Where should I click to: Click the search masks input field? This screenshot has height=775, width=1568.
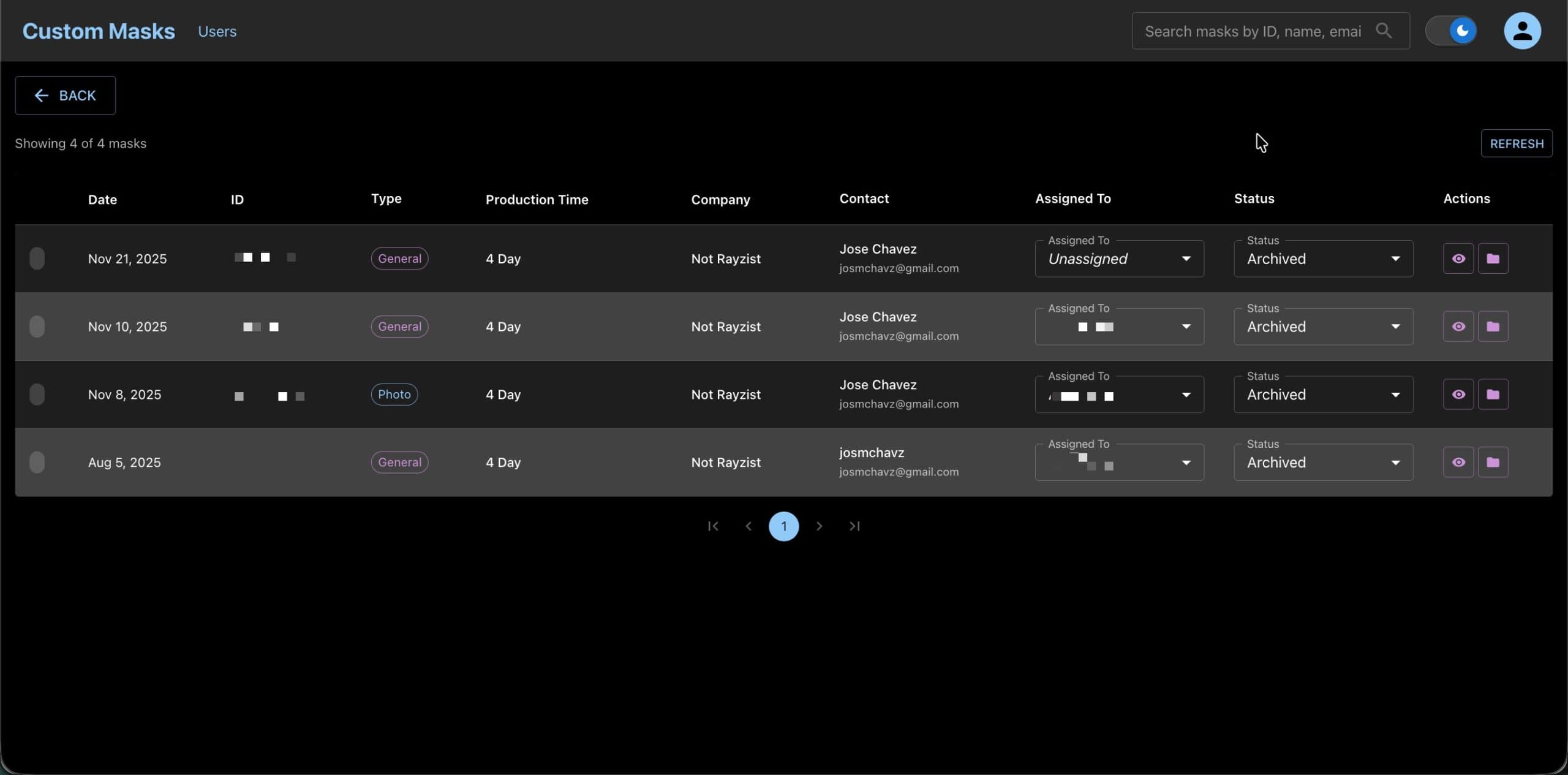coord(1252,31)
